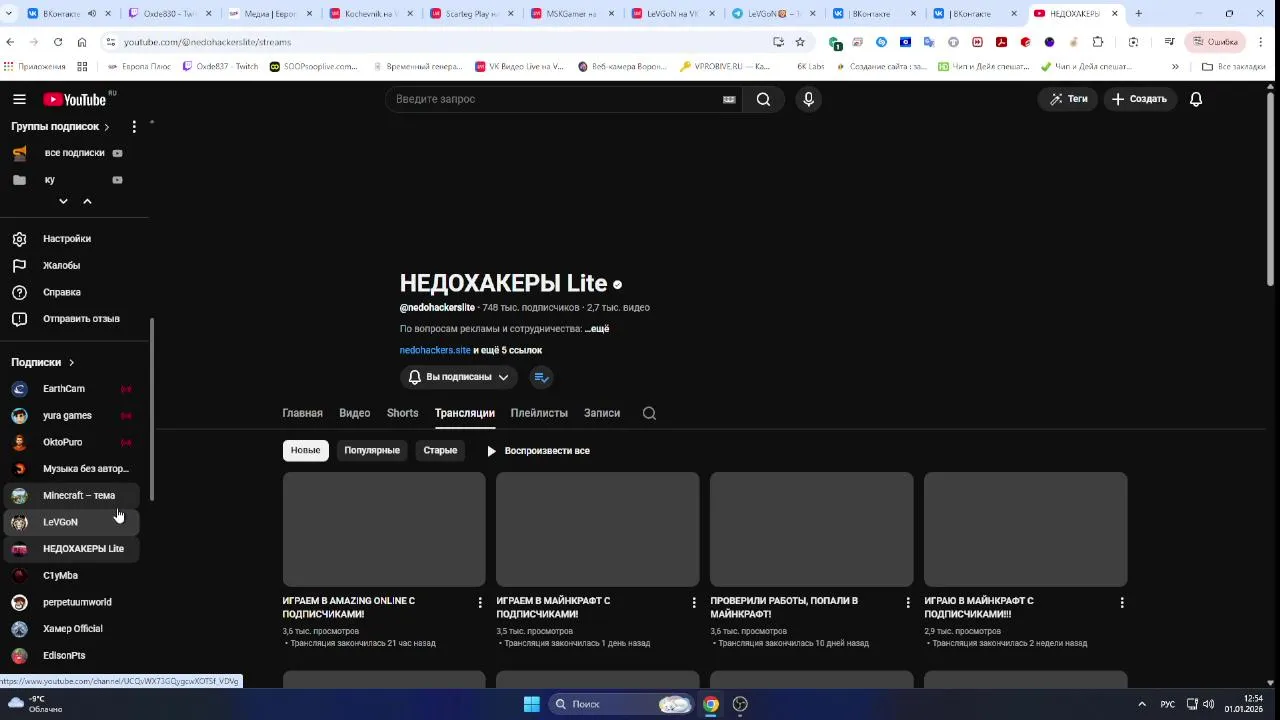Viewport: 1280px width, 720px height.
Task: Open the ПРОВЕРИЛИ РАБОТЫ stream title
Action: pos(784,607)
